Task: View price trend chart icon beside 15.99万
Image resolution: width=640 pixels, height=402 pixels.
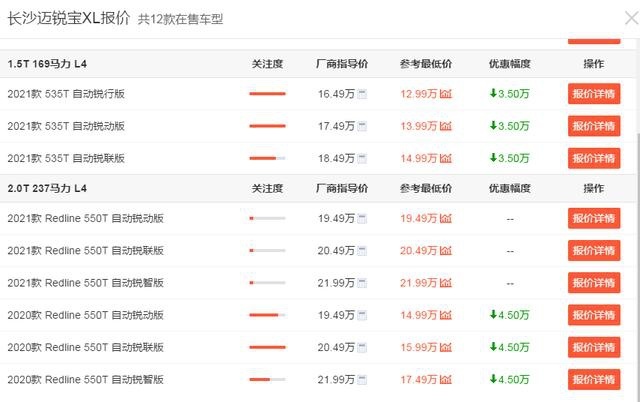Action: (x=446, y=347)
